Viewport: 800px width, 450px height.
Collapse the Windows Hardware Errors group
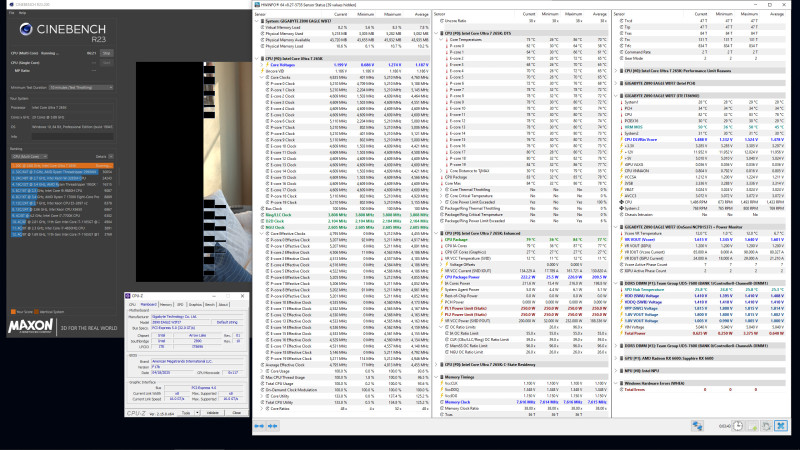click(x=616, y=383)
